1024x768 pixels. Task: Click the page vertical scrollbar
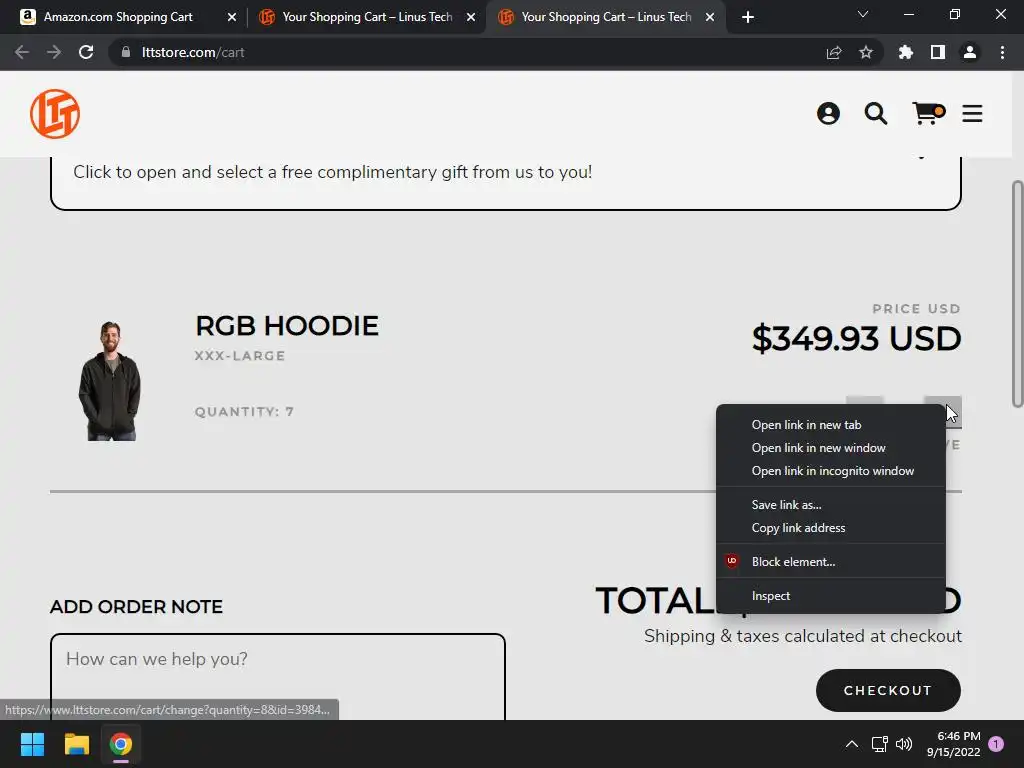click(1017, 294)
